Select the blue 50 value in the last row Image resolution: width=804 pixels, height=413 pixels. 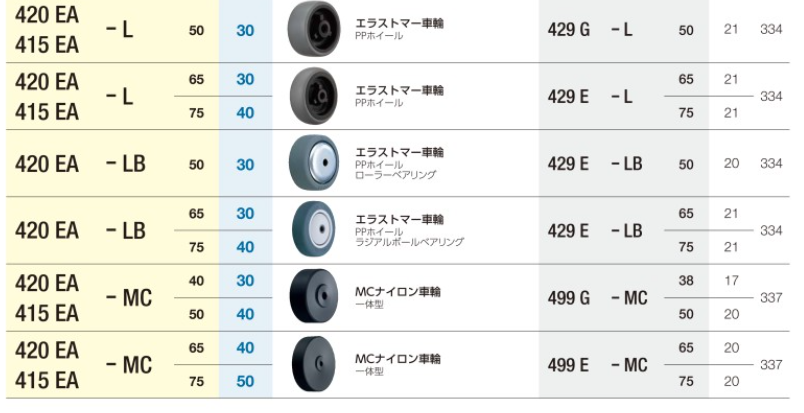[x=245, y=381]
